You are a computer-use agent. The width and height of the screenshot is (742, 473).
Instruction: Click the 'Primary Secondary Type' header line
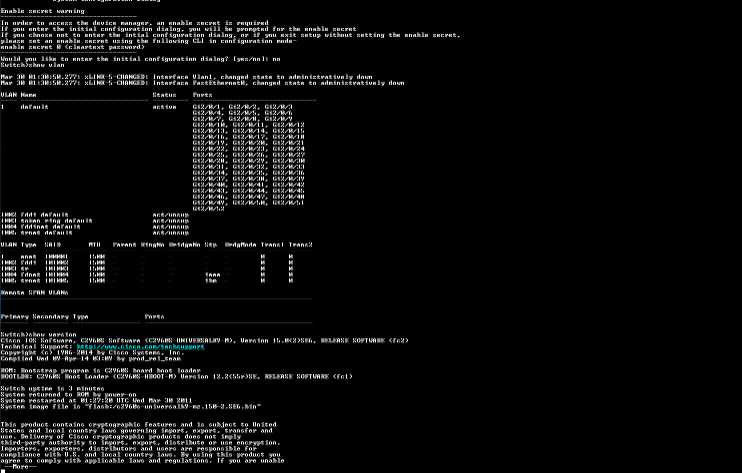44,317
